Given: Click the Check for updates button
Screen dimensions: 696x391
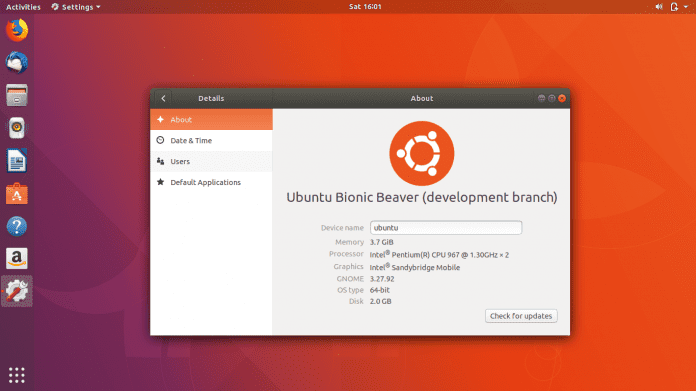Looking at the screenshot, I should [x=521, y=316].
